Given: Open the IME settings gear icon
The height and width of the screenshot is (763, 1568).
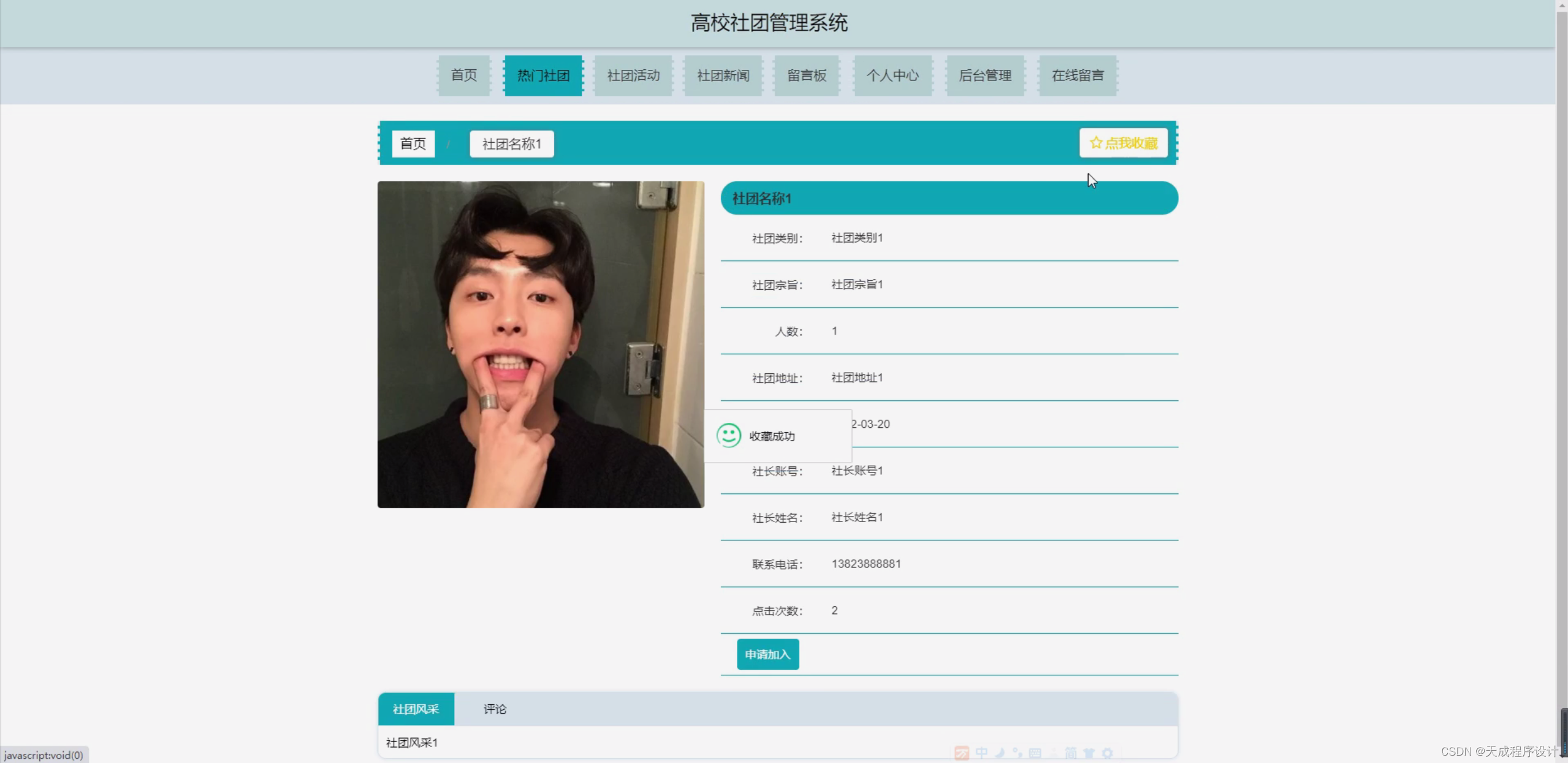Looking at the screenshot, I should 1107,753.
